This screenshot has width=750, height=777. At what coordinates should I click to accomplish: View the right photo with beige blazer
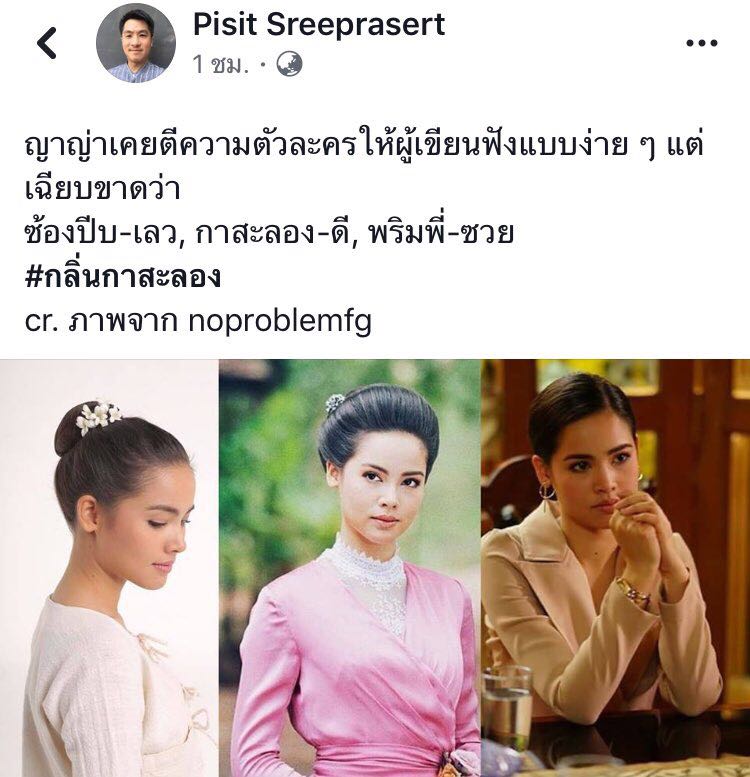pyautogui.click(x=616, y=568)
